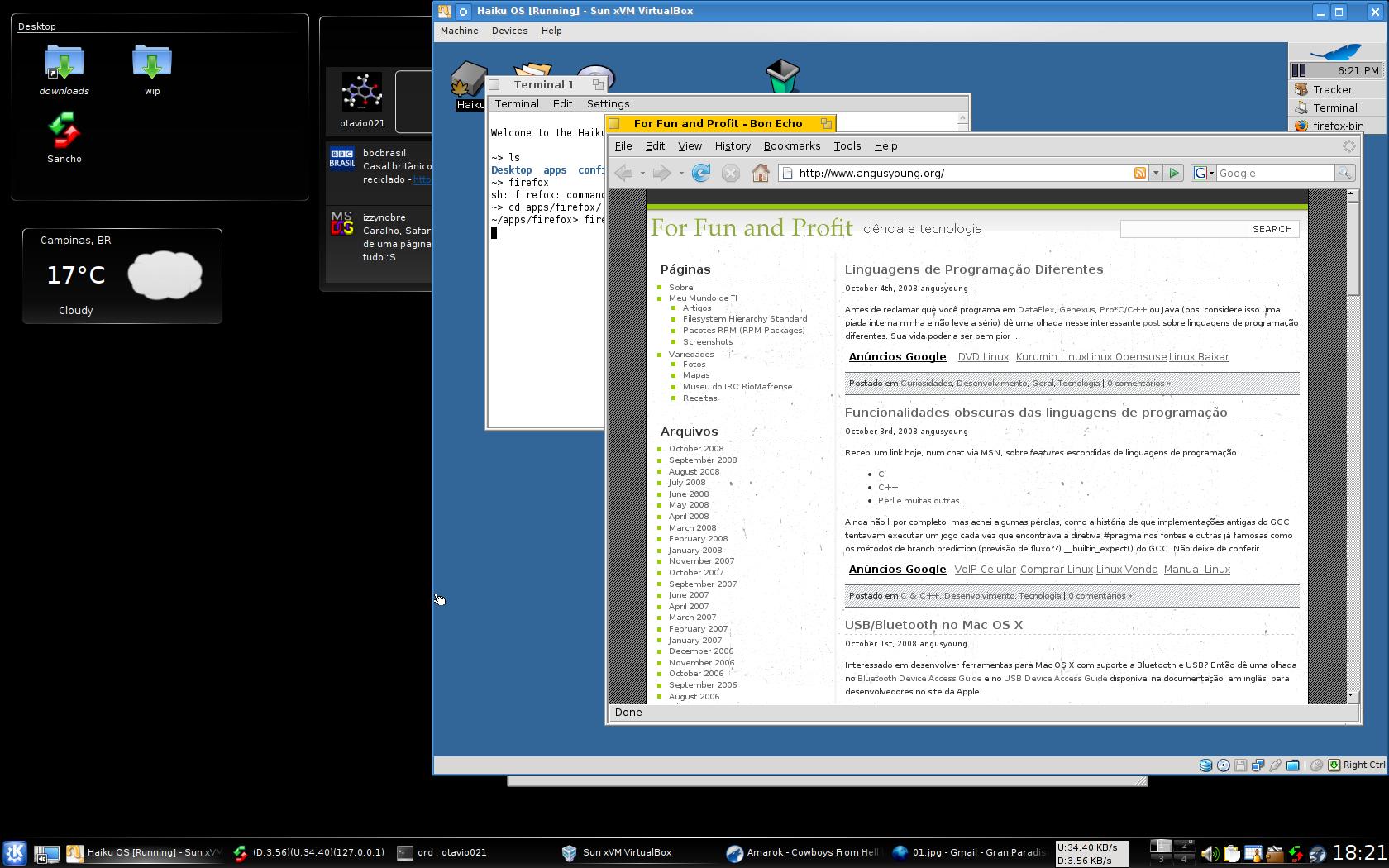The image size is (1389, 868).
Task: Click VirtualBox hard disk status icon
Action: (1205, 765)
